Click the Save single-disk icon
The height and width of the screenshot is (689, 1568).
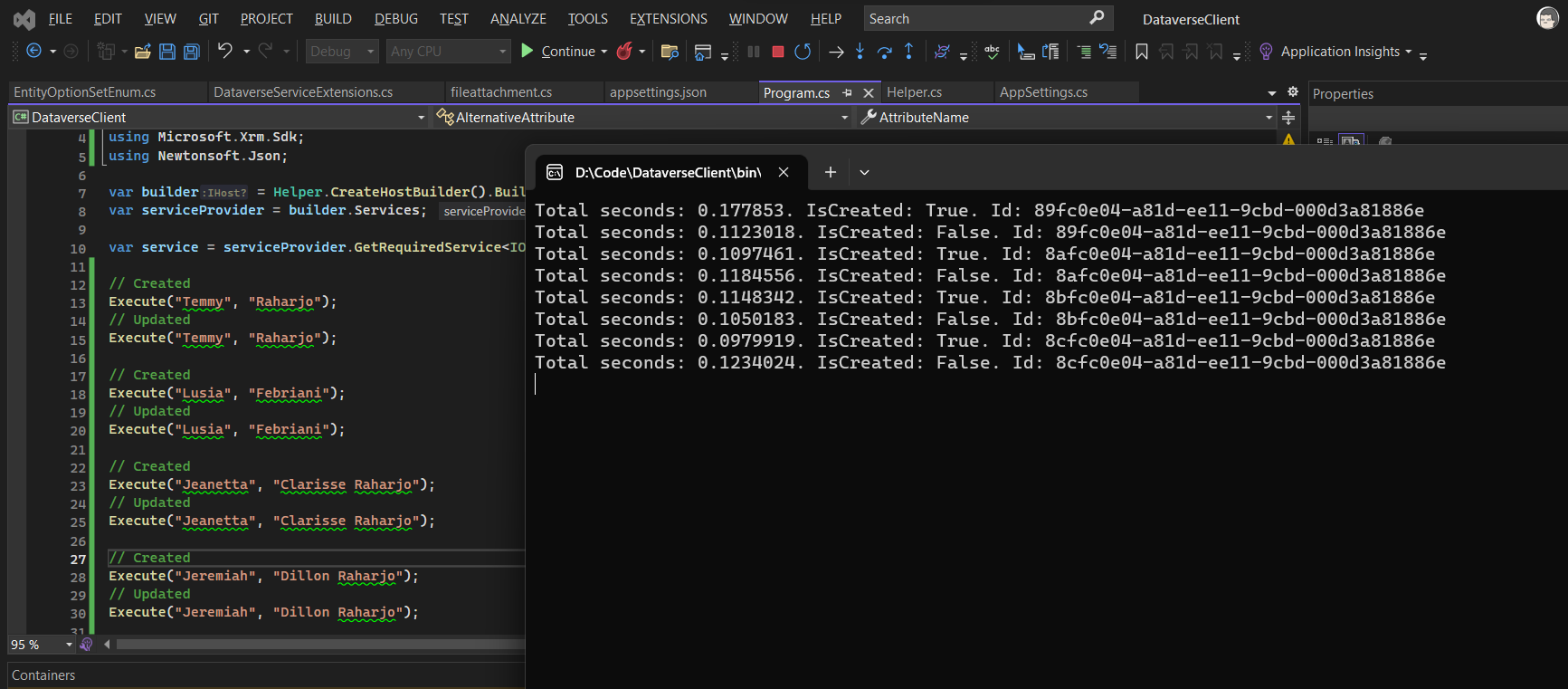(167, 52)
